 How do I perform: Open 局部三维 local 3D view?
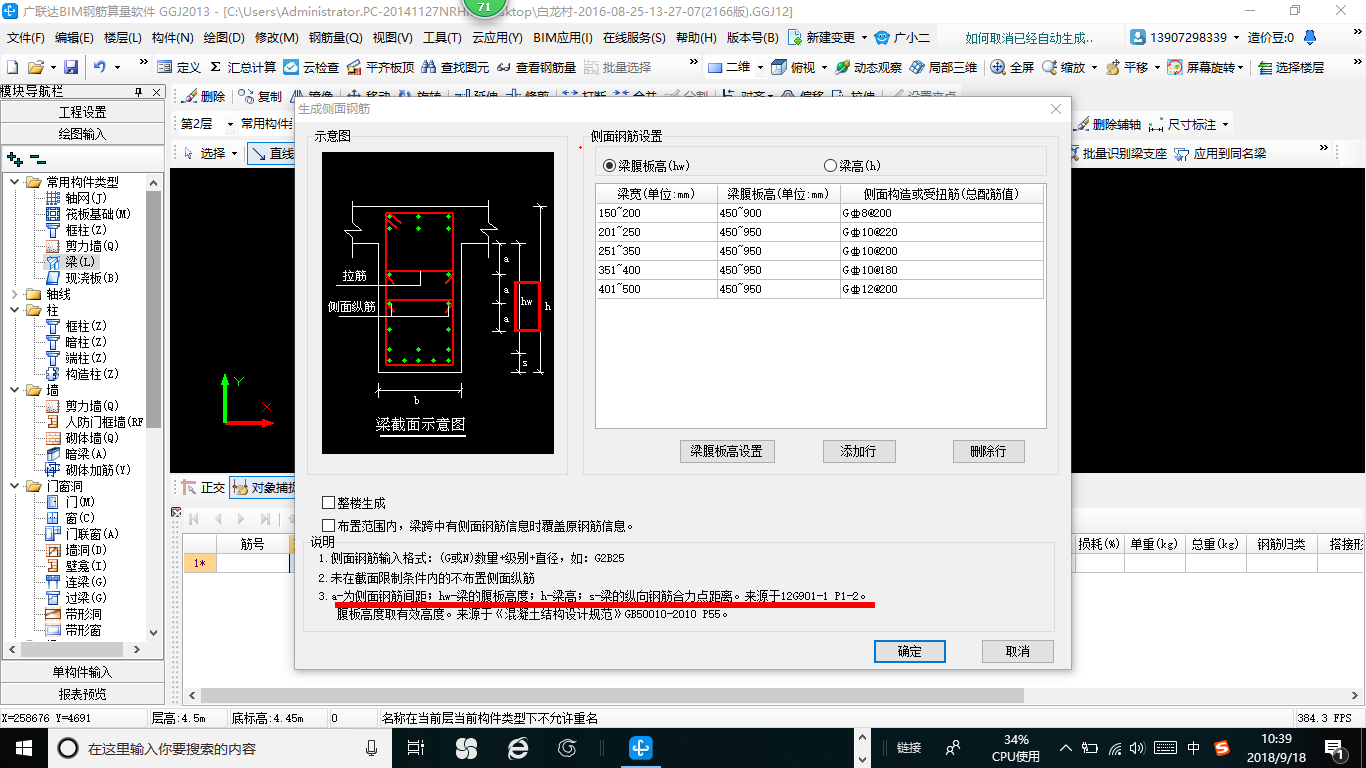pos(944,67)
